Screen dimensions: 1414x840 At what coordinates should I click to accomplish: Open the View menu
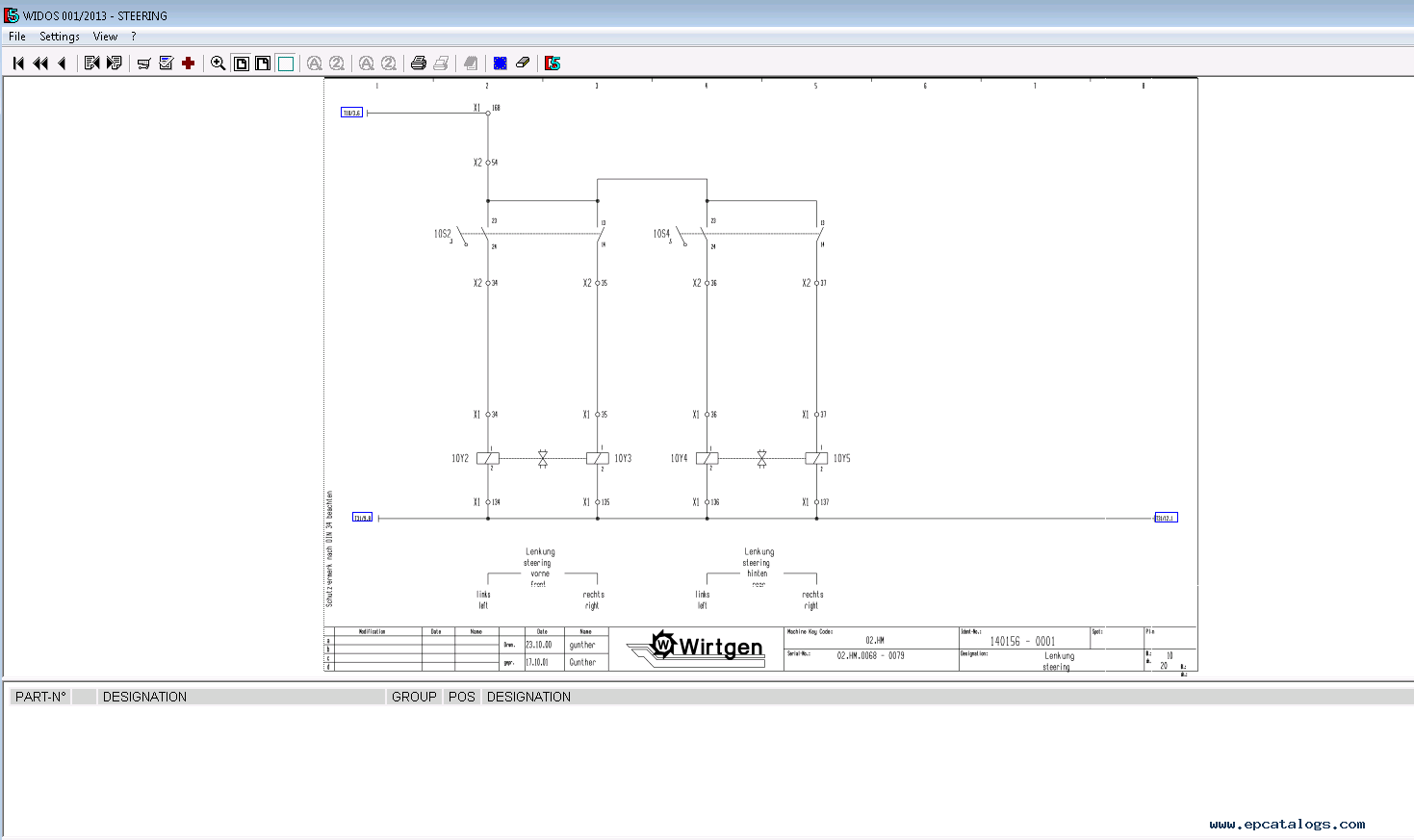(x=105, y=37)
